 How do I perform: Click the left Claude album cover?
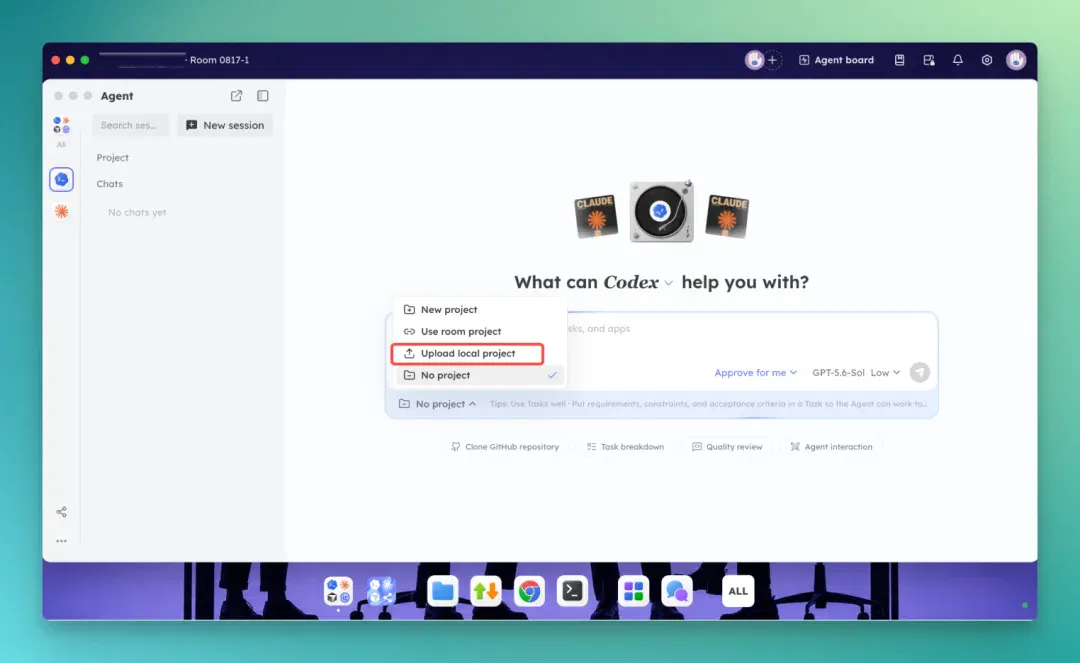[596, 216]
